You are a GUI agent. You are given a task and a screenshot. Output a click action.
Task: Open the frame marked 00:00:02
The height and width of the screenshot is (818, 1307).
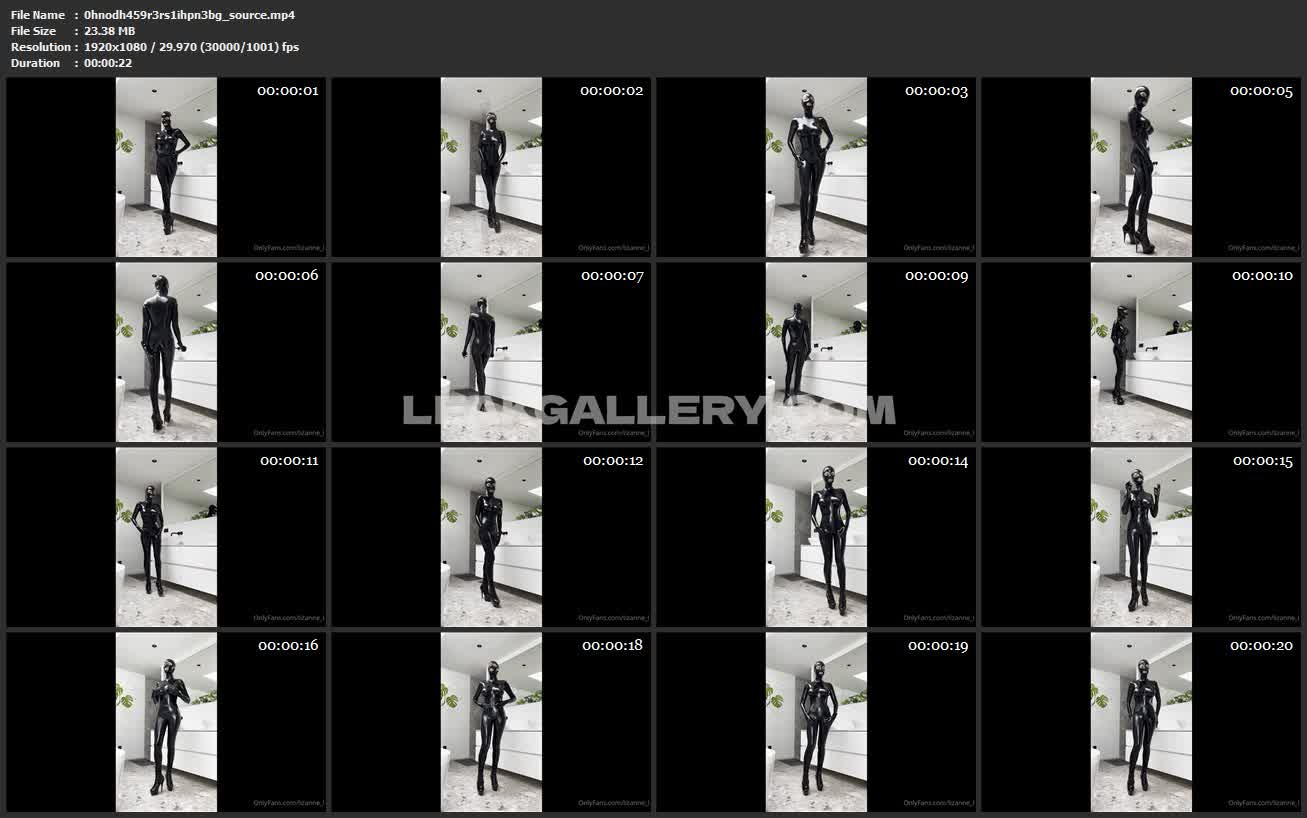coord(491,167)
